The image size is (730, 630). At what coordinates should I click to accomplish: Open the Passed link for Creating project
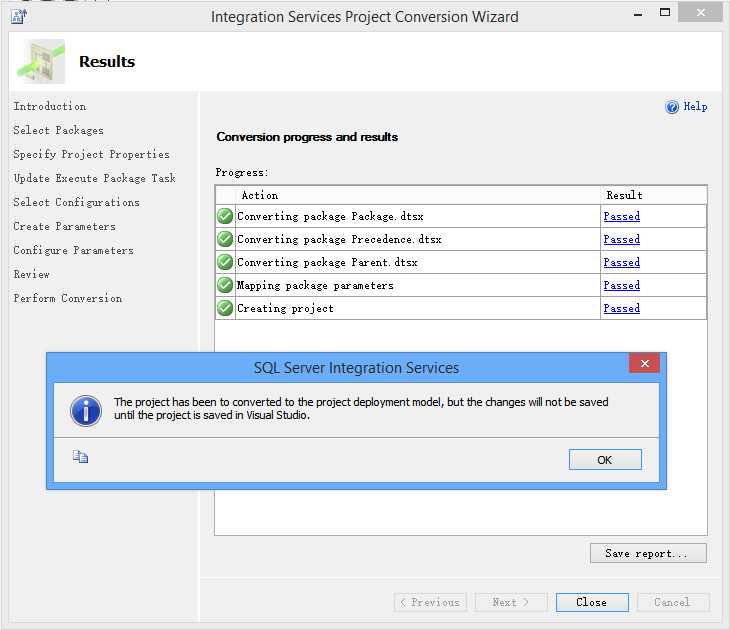621,308
